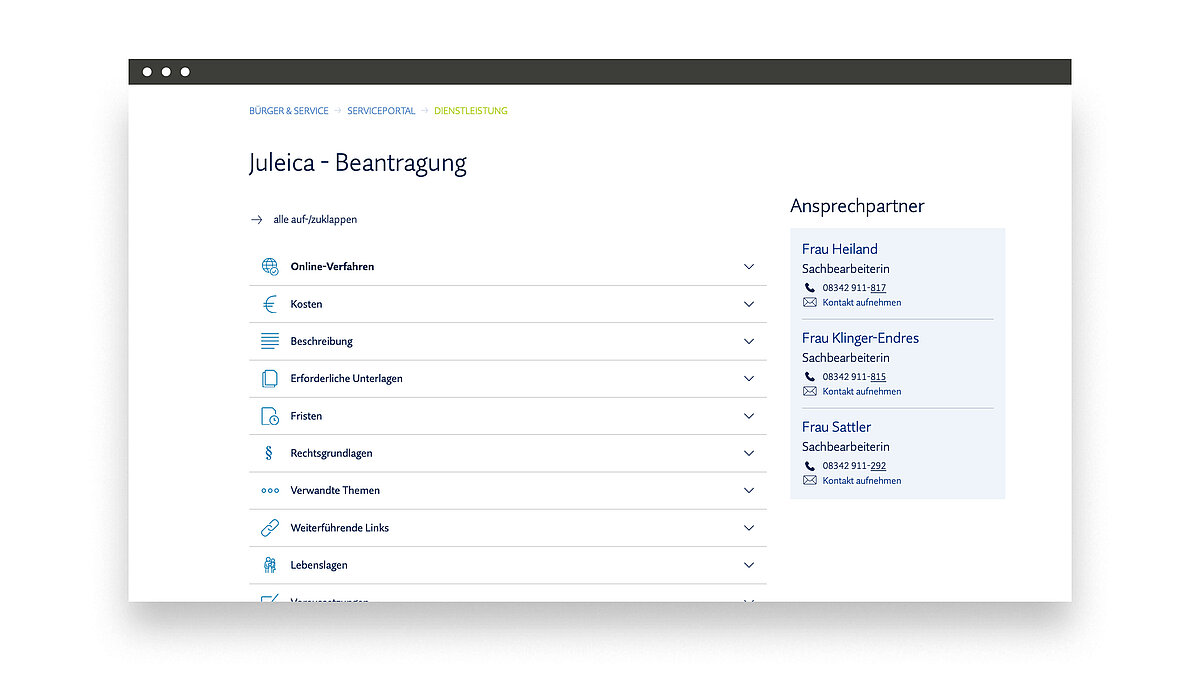Open Frau Heiland's contact profile
The width and height of the screenshot is (1200, 675).
(840, 249)
